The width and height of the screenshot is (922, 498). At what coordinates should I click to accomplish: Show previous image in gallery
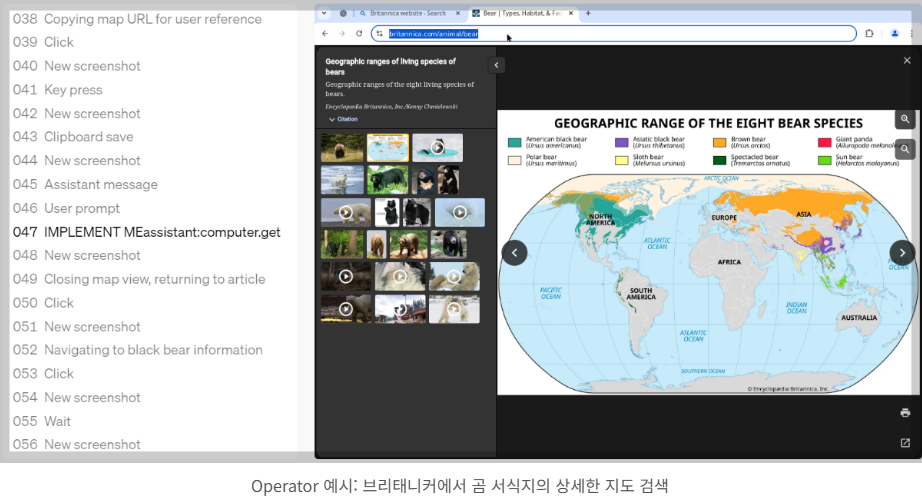515,253
